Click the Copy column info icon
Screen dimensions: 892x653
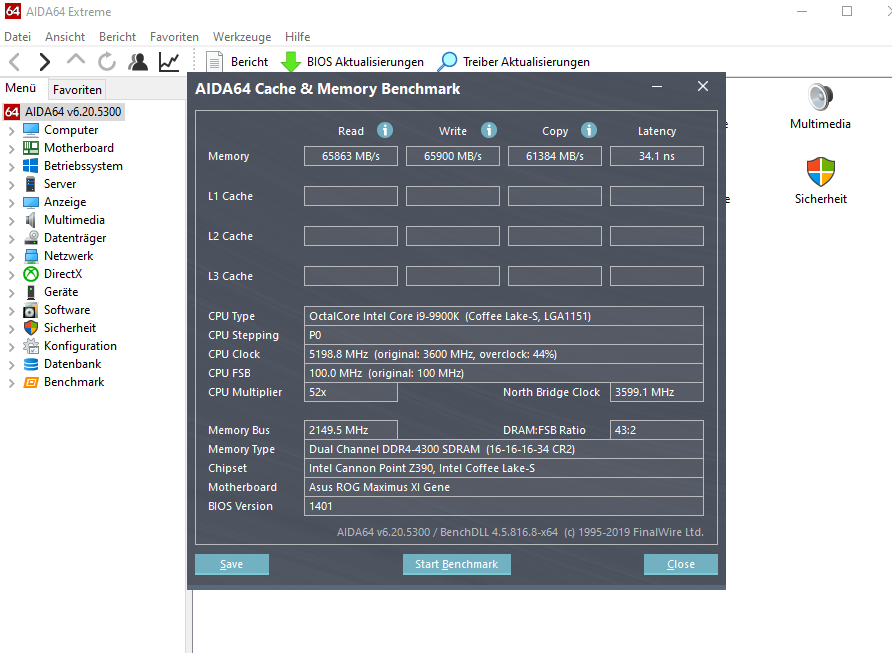(x=589, y=130)
